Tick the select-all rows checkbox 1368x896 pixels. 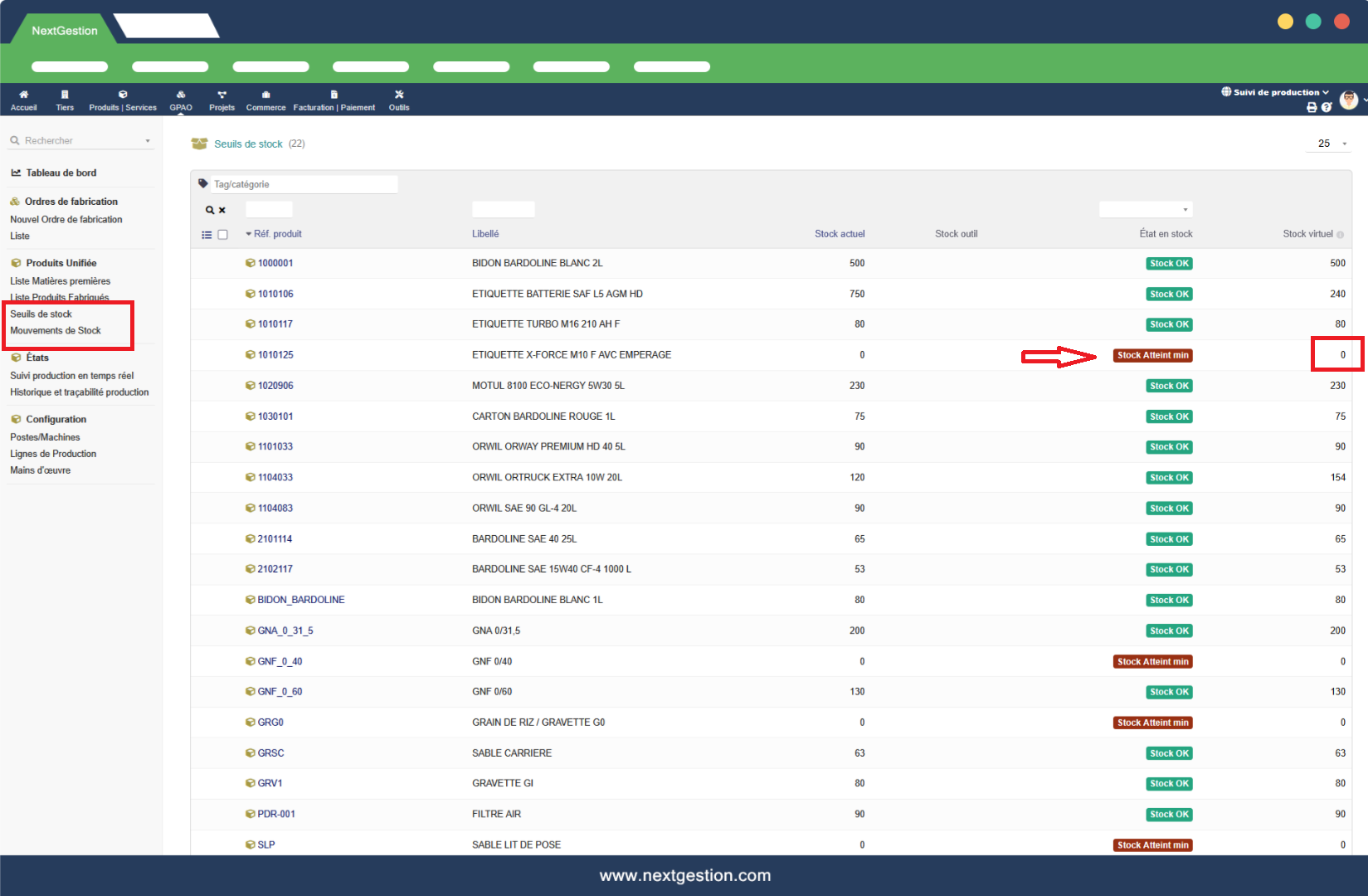point(222,235)
